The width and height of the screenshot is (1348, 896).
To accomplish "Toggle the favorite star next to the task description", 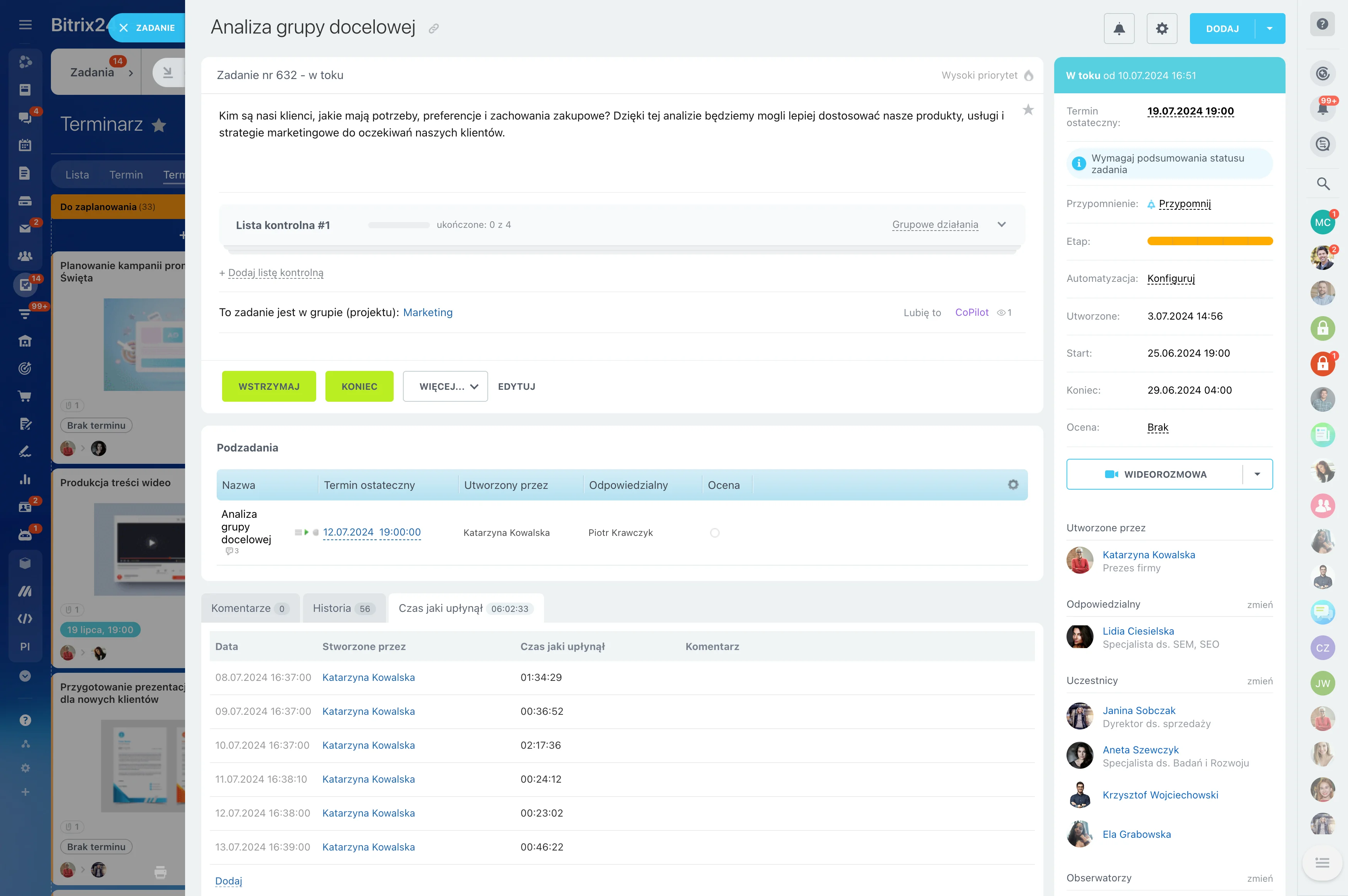I will point(1028,110).
